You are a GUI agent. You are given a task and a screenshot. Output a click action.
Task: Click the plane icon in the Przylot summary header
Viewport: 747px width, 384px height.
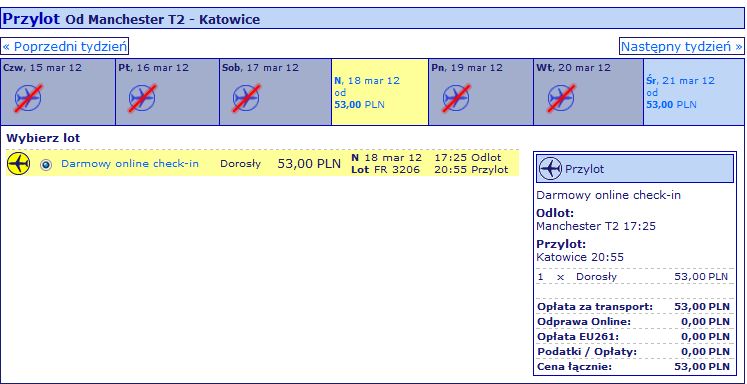(x=551, y=169)
